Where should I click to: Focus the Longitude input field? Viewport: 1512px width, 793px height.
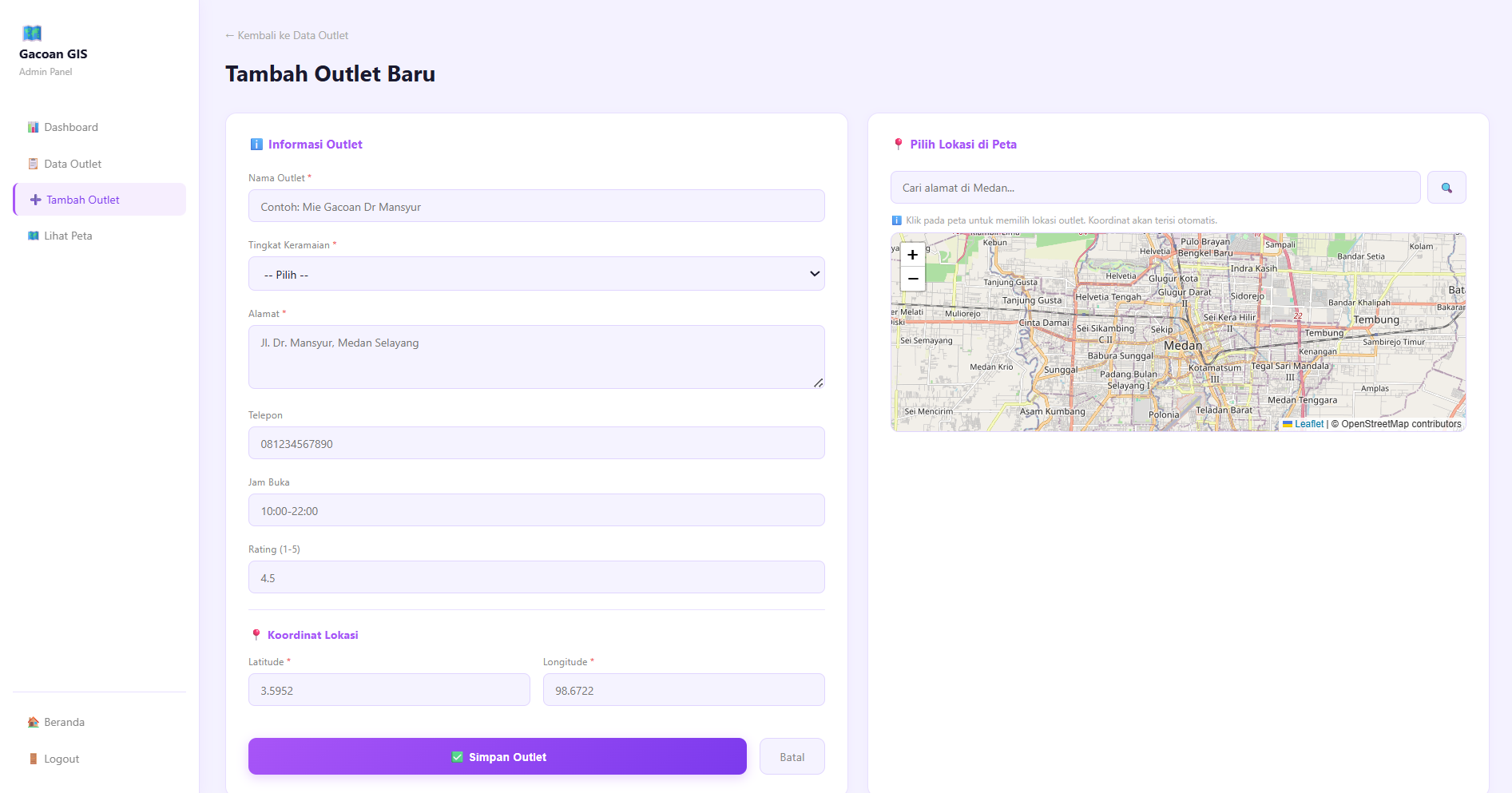pos(684,690)
